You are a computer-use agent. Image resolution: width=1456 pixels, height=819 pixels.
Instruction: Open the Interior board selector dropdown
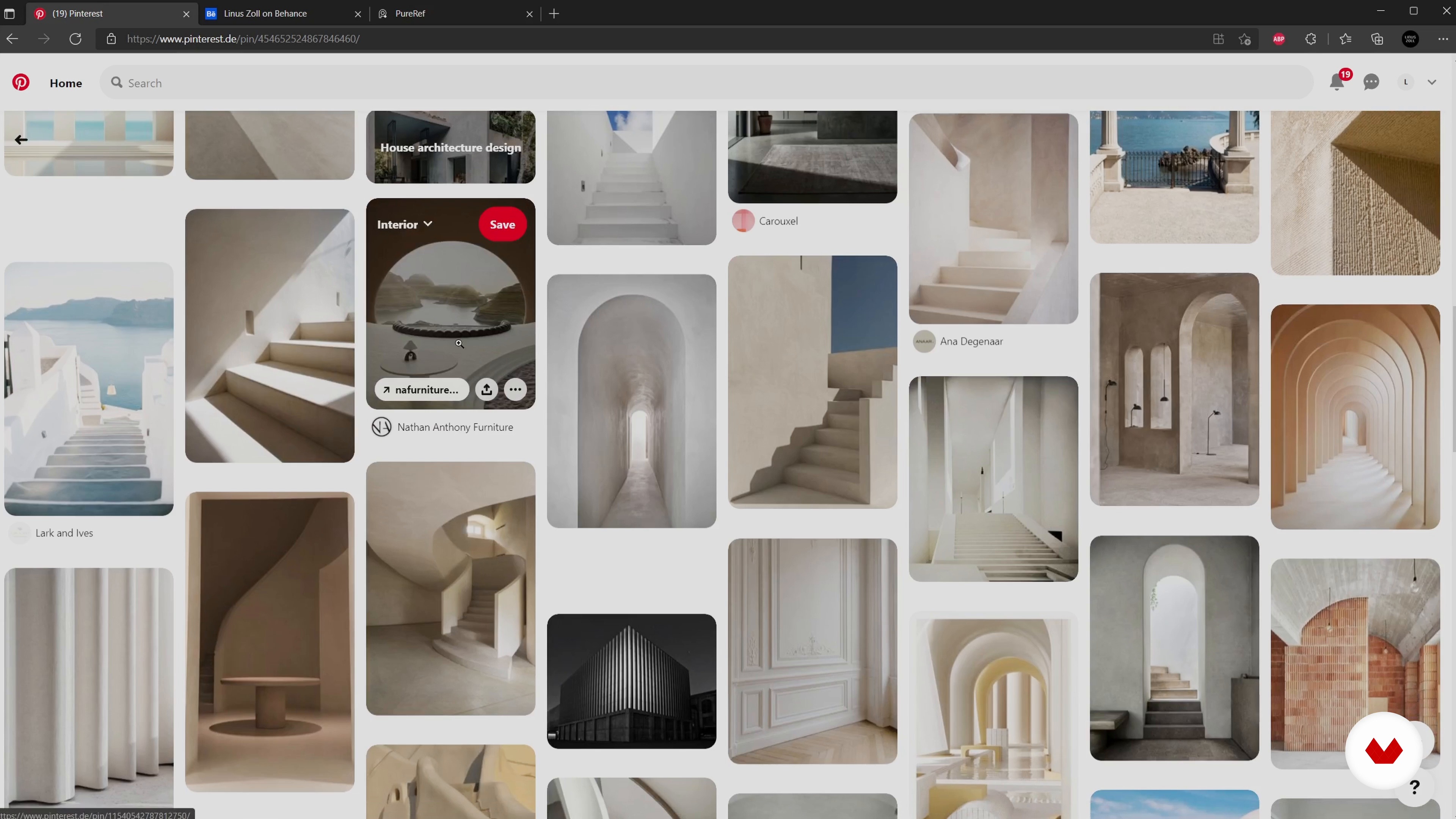click(405, 224)
